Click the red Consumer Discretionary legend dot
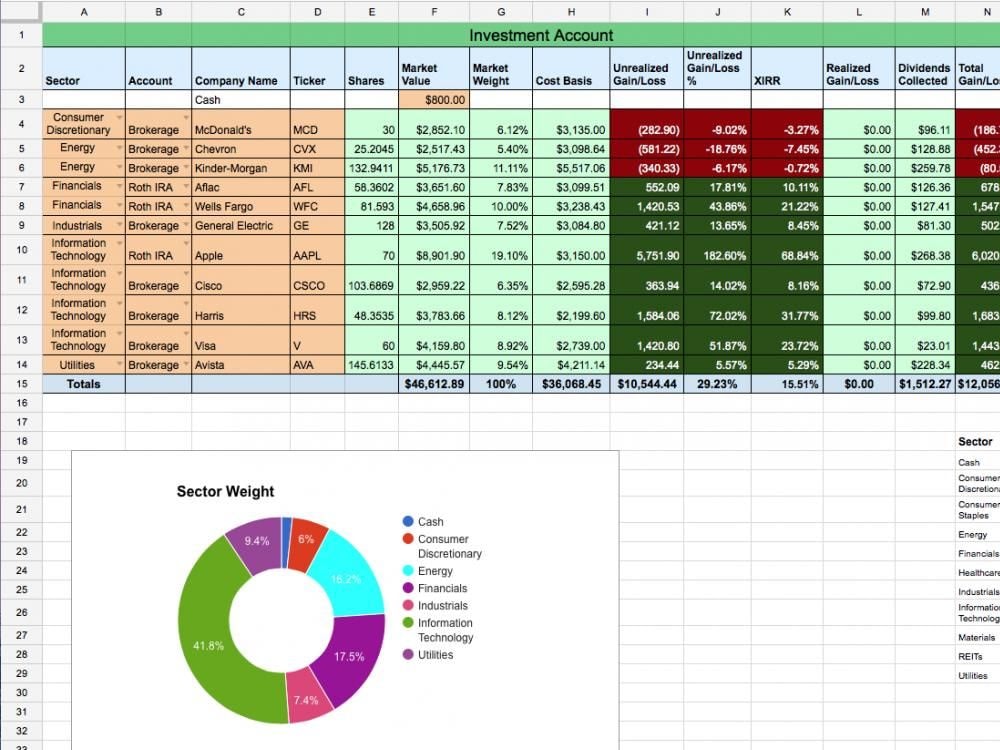The image size is (1000, 750). pyautogui.click(x=408, y=539)
